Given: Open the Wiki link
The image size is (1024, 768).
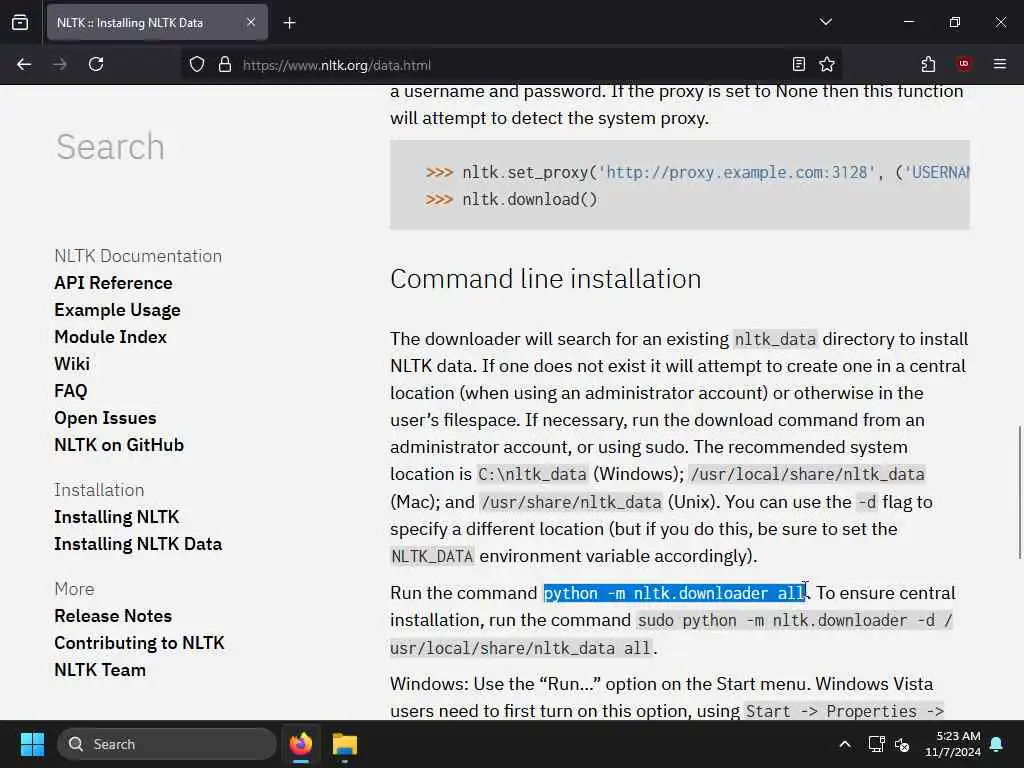Looking at the screenshot, I should click(x=72, y=364).
